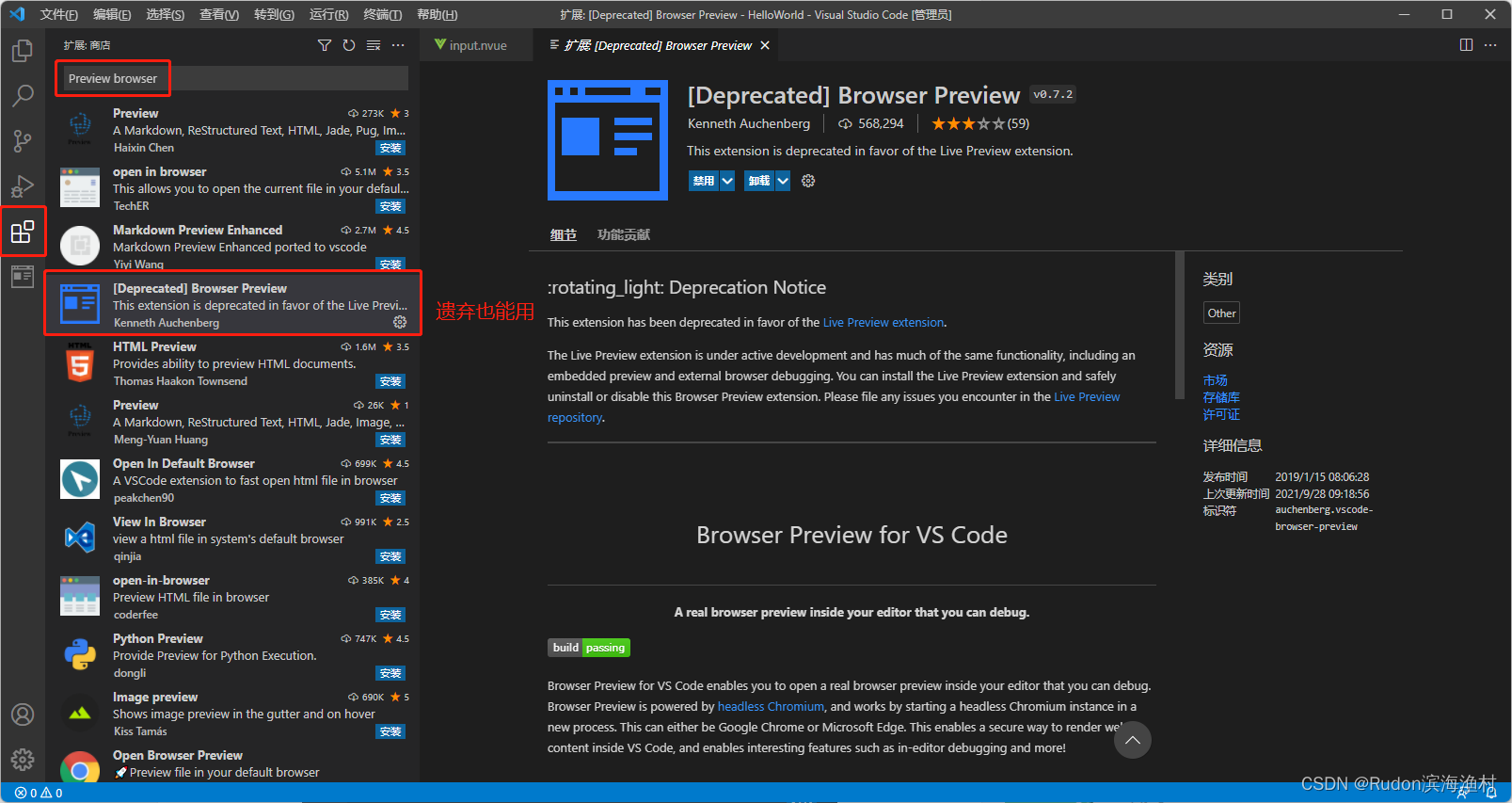This screenshot has height=803, width=1512.
Task: Open the 文件(F) menu
Action: [x=59, y=14]
